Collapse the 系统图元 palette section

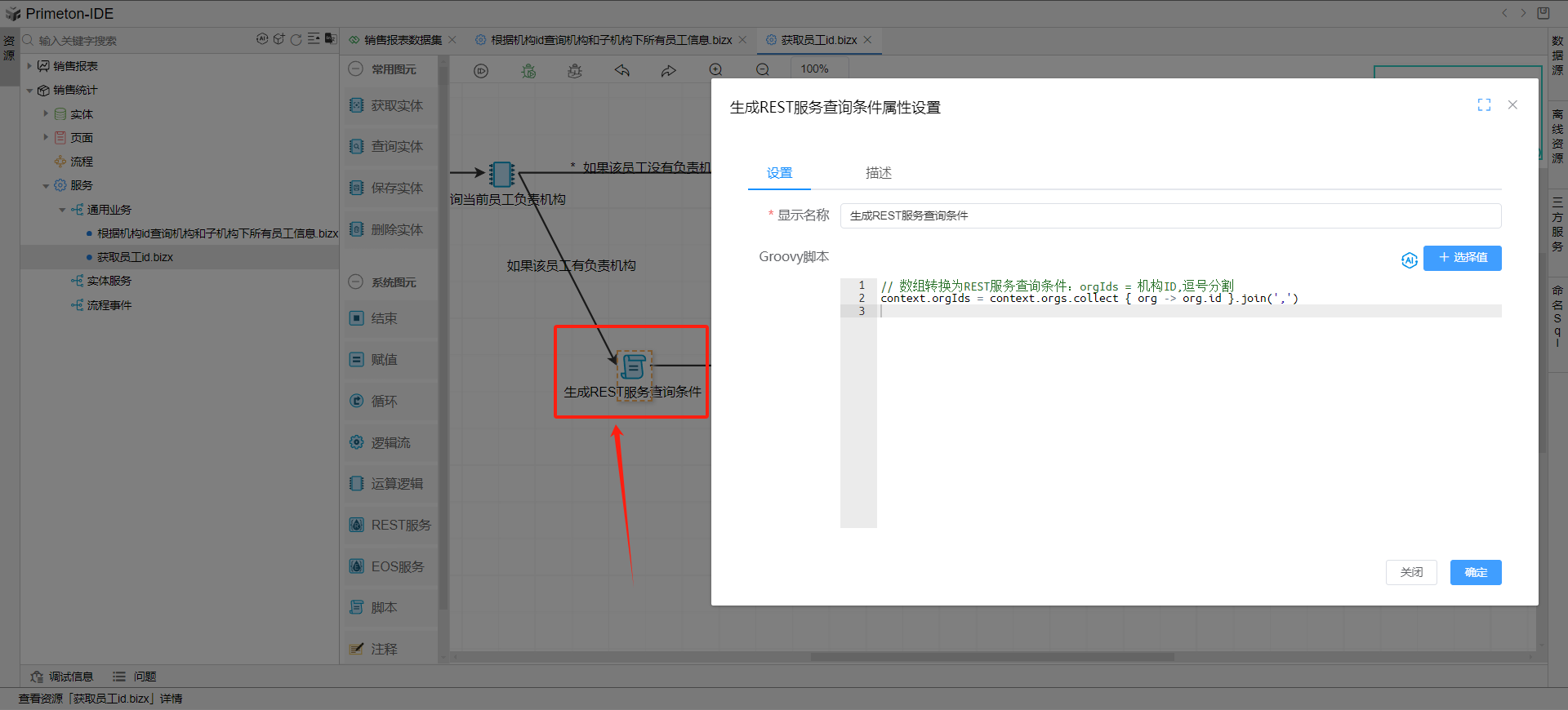click(355, 282)
